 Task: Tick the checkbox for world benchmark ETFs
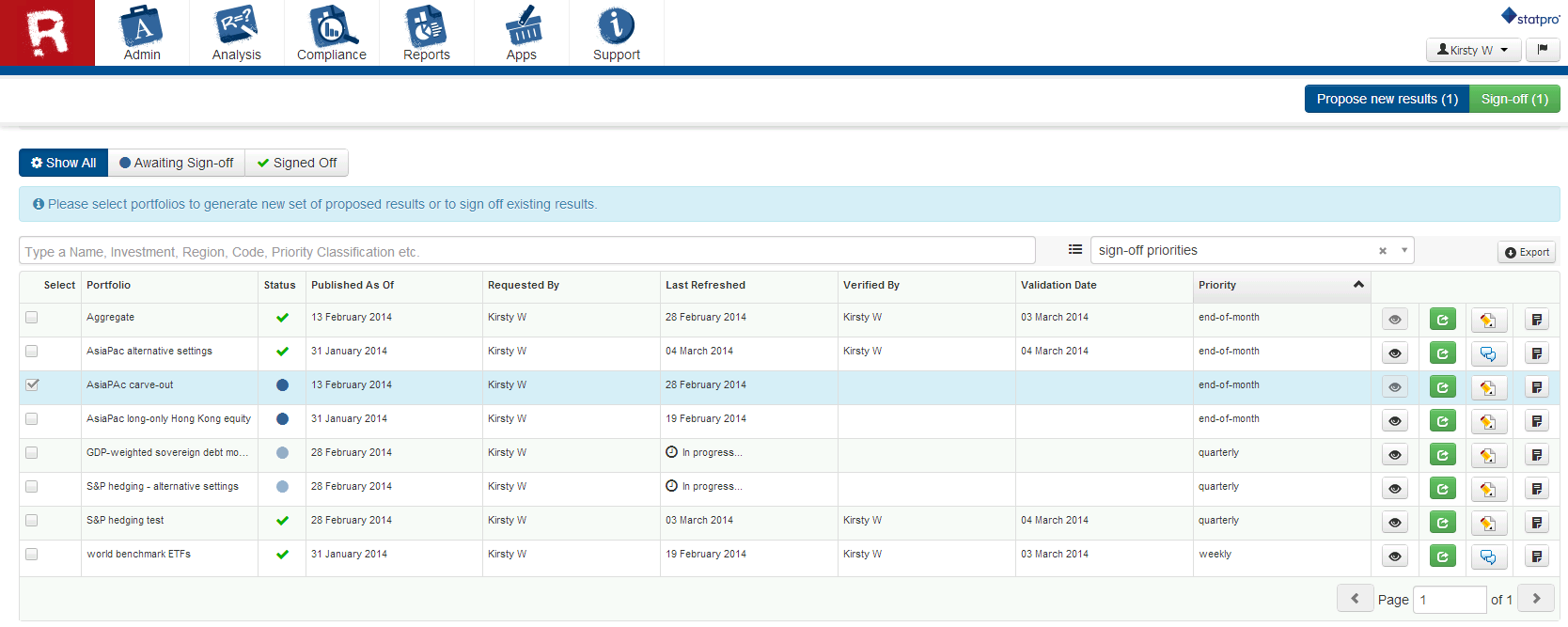pos(32,554)
